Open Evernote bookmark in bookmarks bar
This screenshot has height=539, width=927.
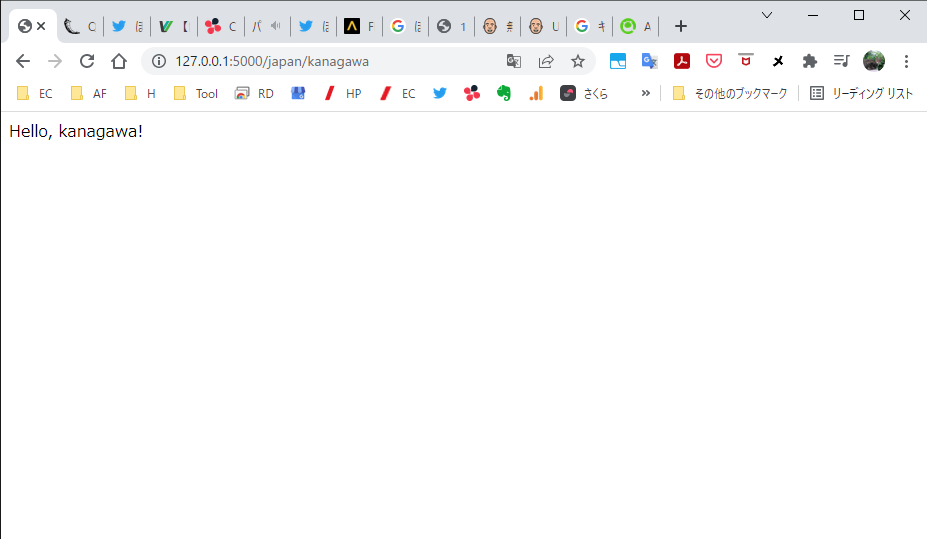(x=504, y=93)
